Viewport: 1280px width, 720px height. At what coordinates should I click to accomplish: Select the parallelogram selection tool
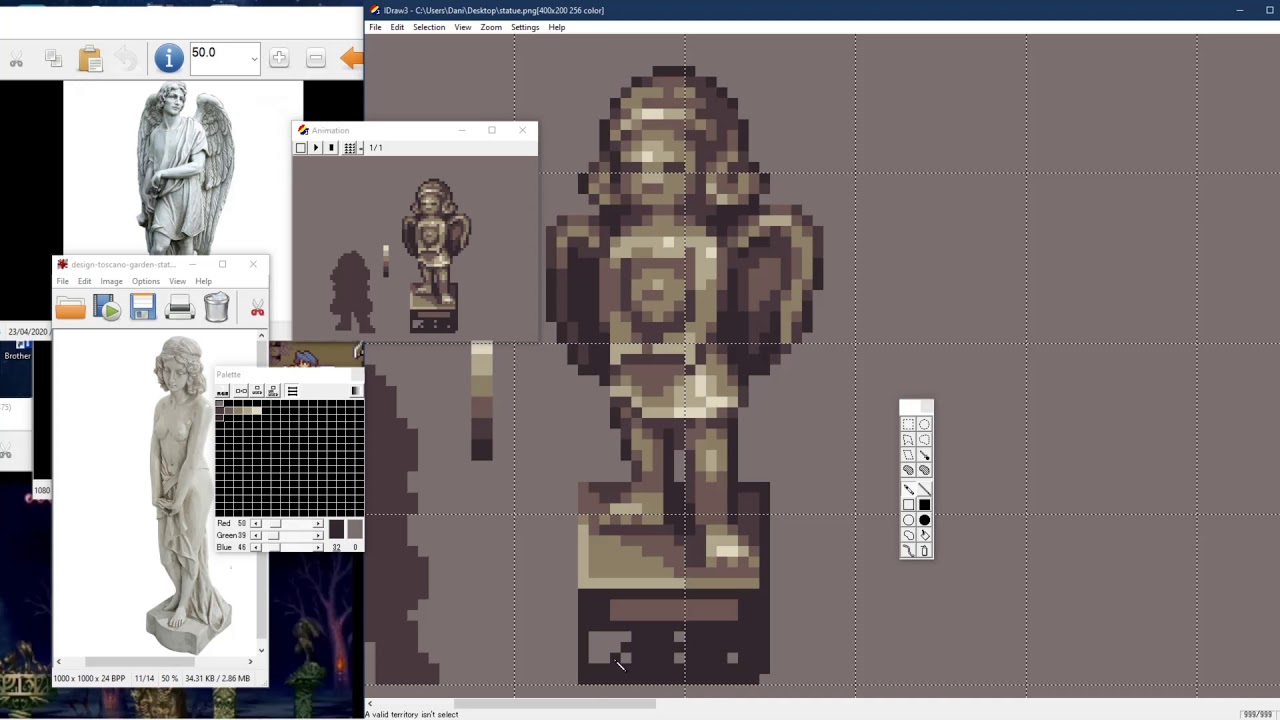908,454
